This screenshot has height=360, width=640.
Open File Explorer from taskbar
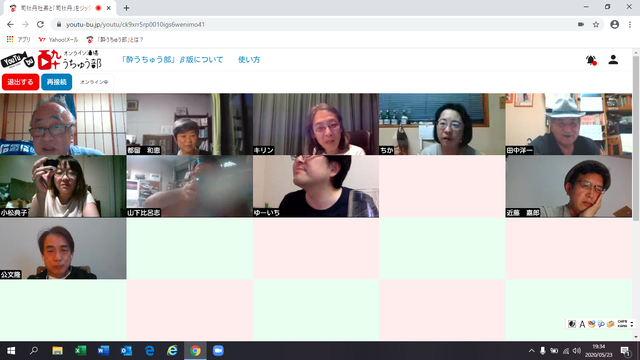[57, 351]
